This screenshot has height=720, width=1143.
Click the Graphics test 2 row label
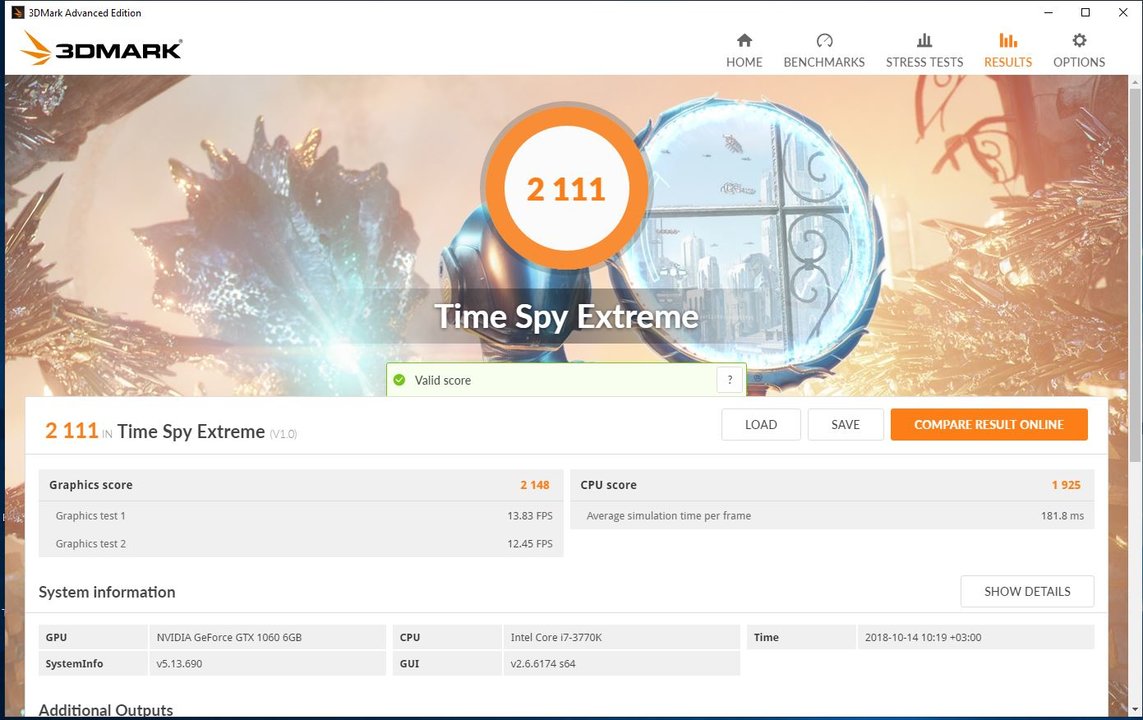(x=90, y=544)
